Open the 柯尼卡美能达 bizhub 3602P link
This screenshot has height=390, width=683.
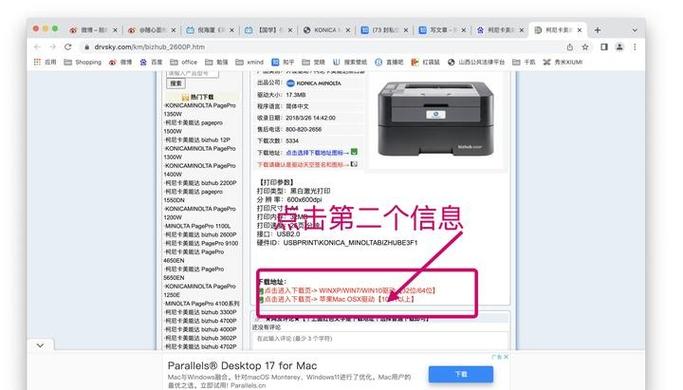tap(200, 338)
